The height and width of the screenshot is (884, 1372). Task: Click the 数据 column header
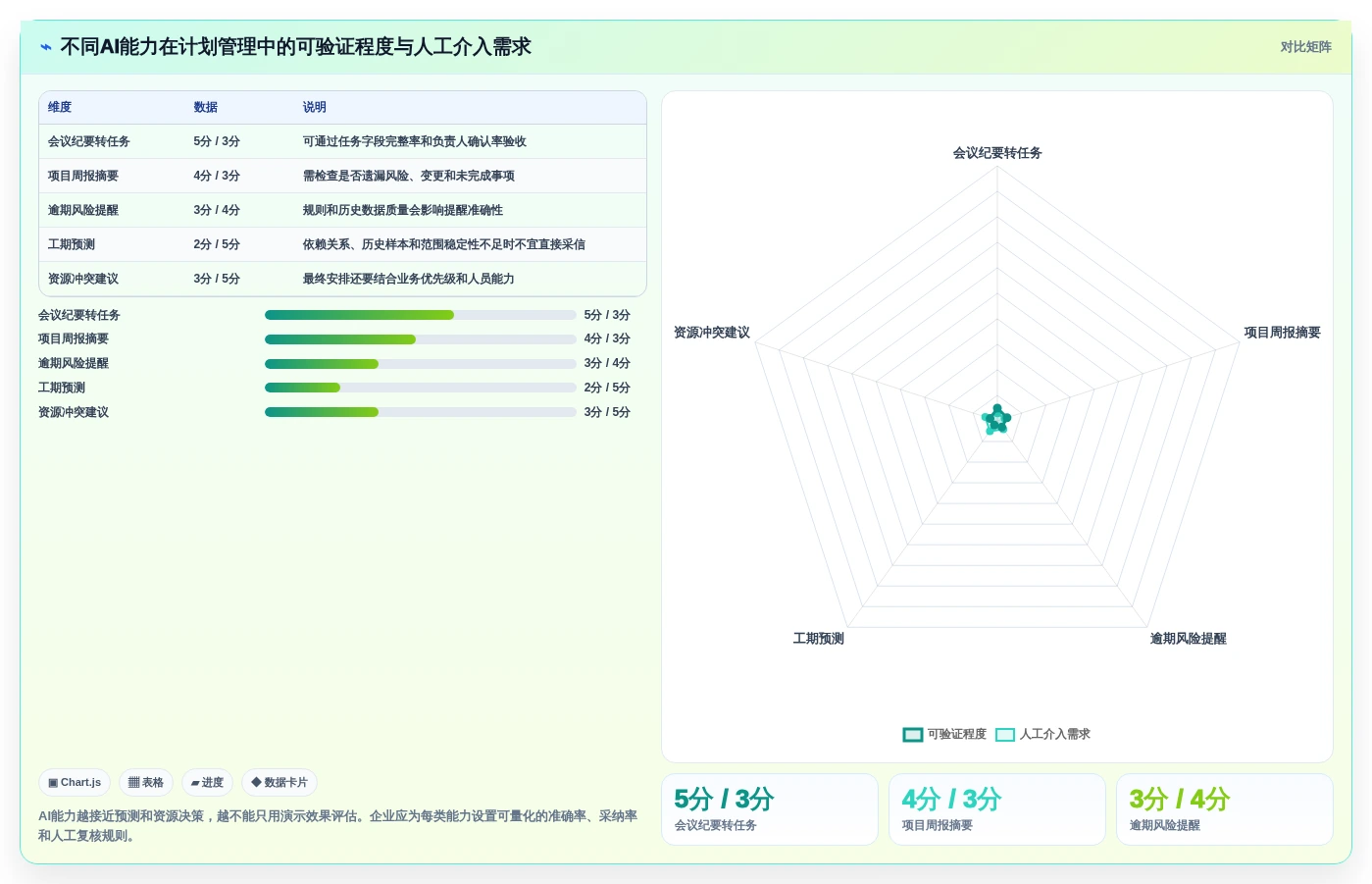(x=206, y=107)
